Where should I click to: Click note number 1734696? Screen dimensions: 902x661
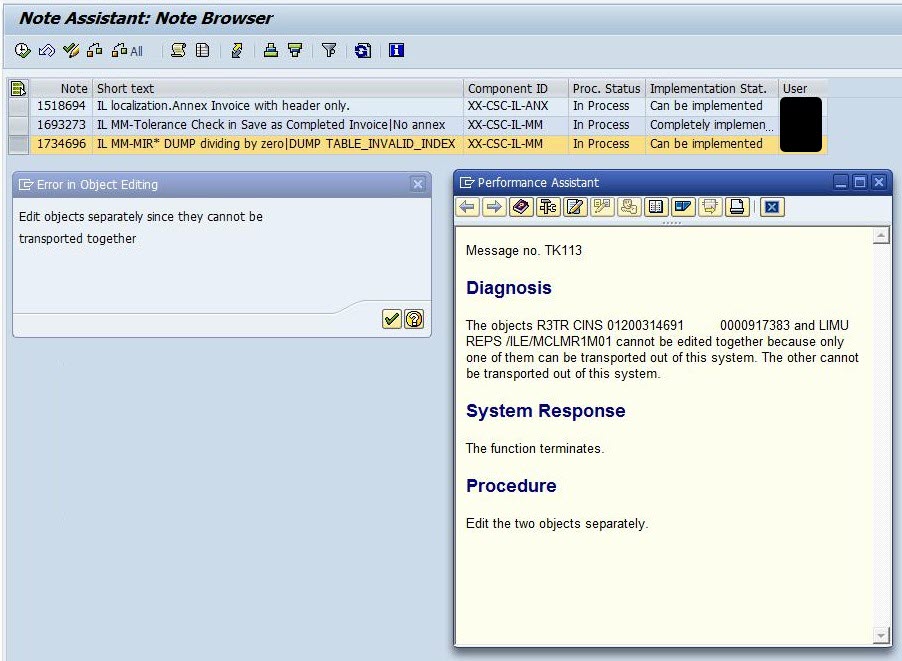pos(61,144)
